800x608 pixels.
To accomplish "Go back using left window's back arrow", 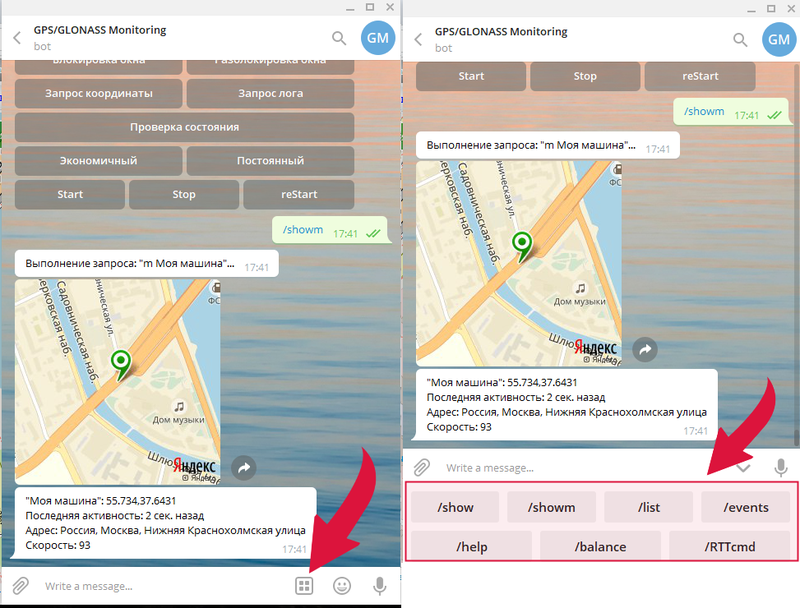I will (x=17, y=39).
